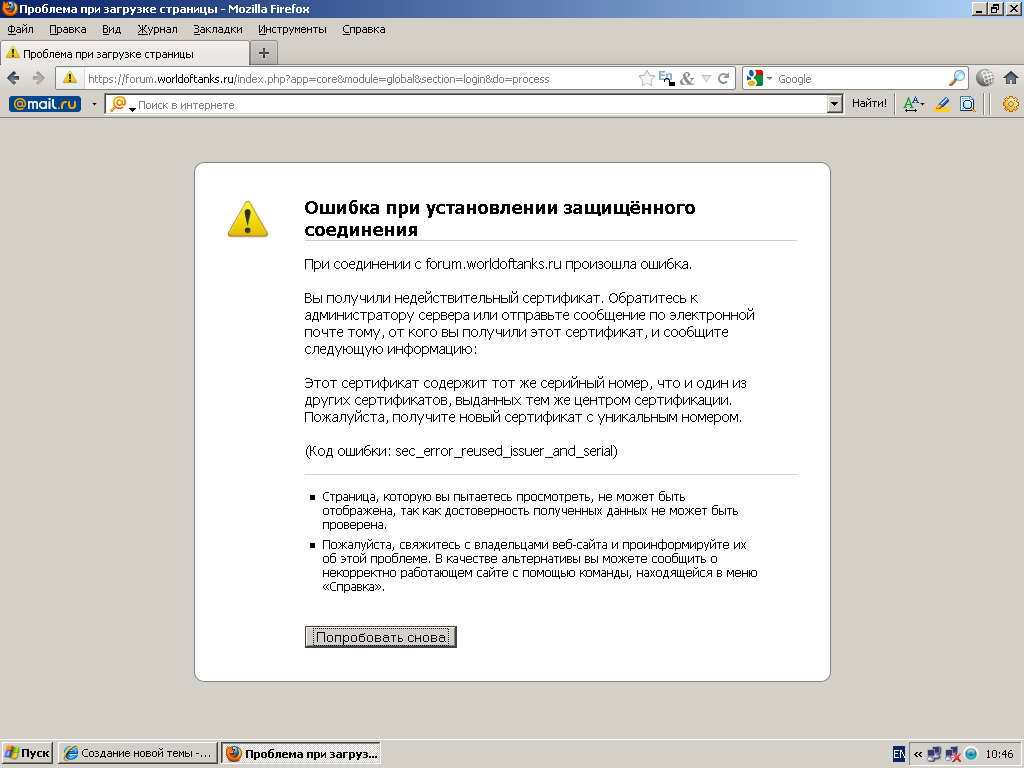The image size is (1024, 768).
Task: Switch to 'Создание новой темы' Internet Explorer taskbar item
Action: 138,754
